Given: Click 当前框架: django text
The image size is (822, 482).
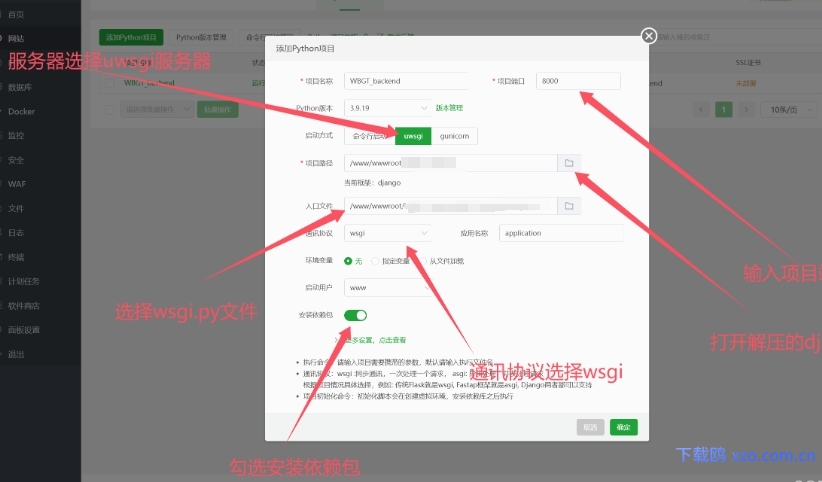Looking at the screenshot, I should pyautogui.click(x=372, y=183).
